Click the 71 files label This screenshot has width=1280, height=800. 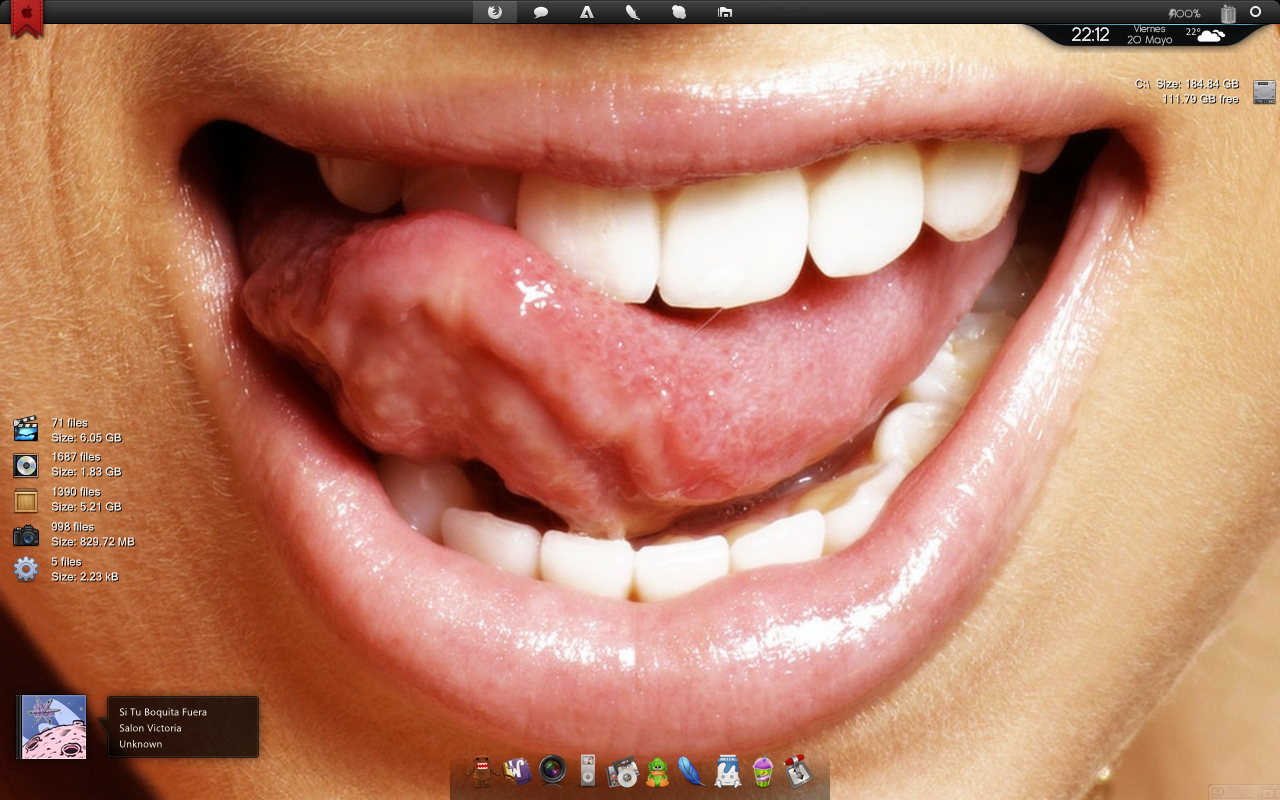70,423
